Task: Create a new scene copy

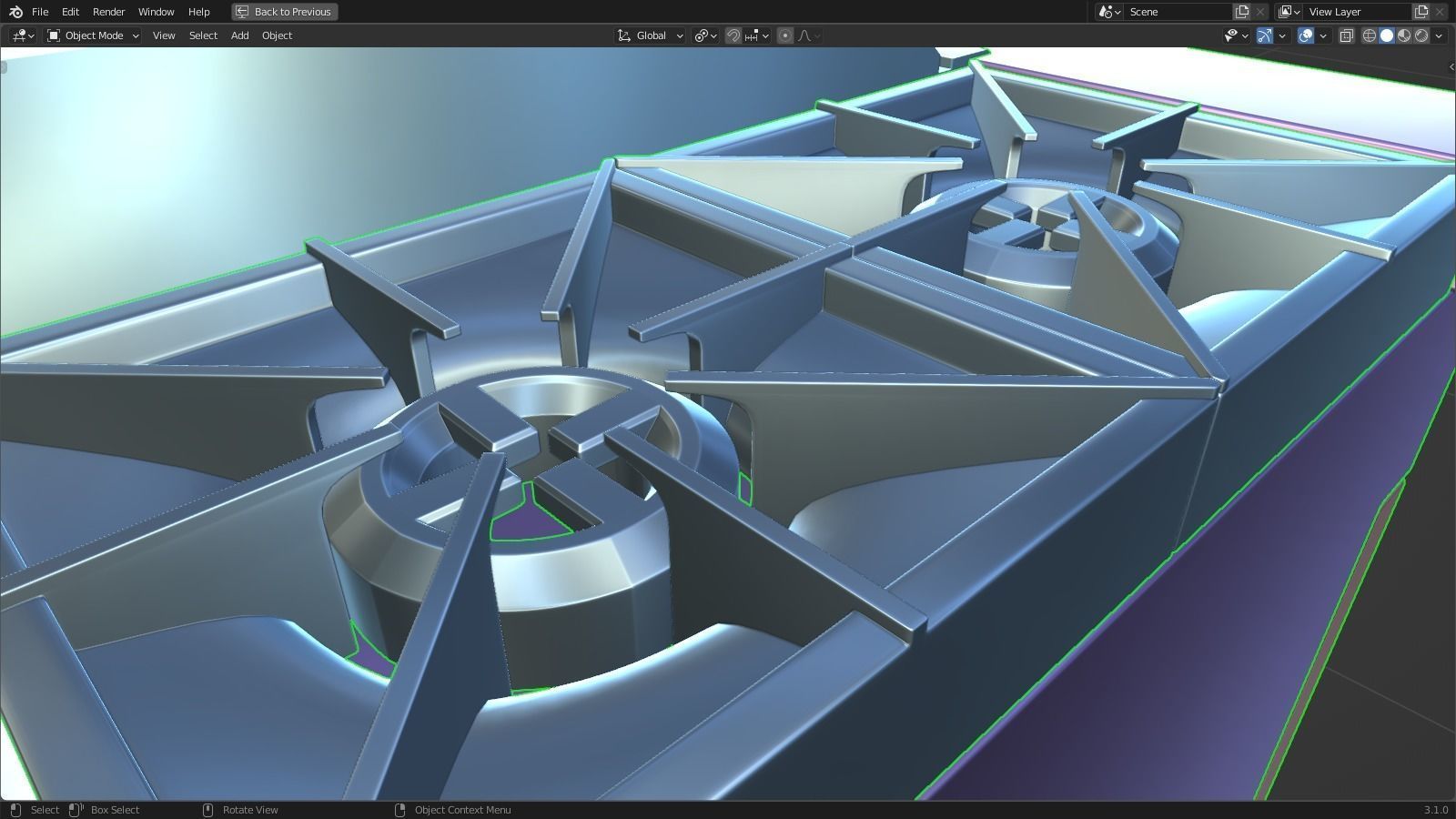Action: 1242,12
